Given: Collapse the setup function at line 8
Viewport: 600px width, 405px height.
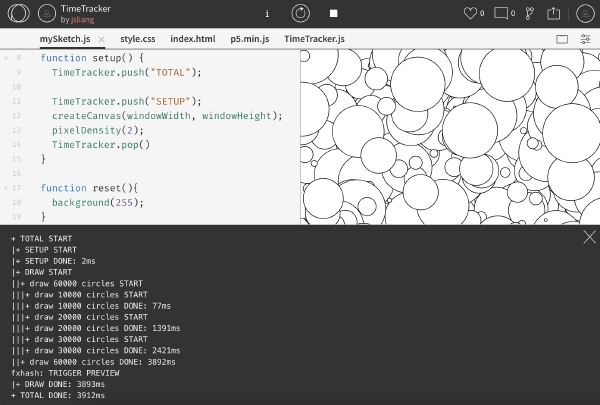Looking at the screenshot, I should [x=6, y=58].
